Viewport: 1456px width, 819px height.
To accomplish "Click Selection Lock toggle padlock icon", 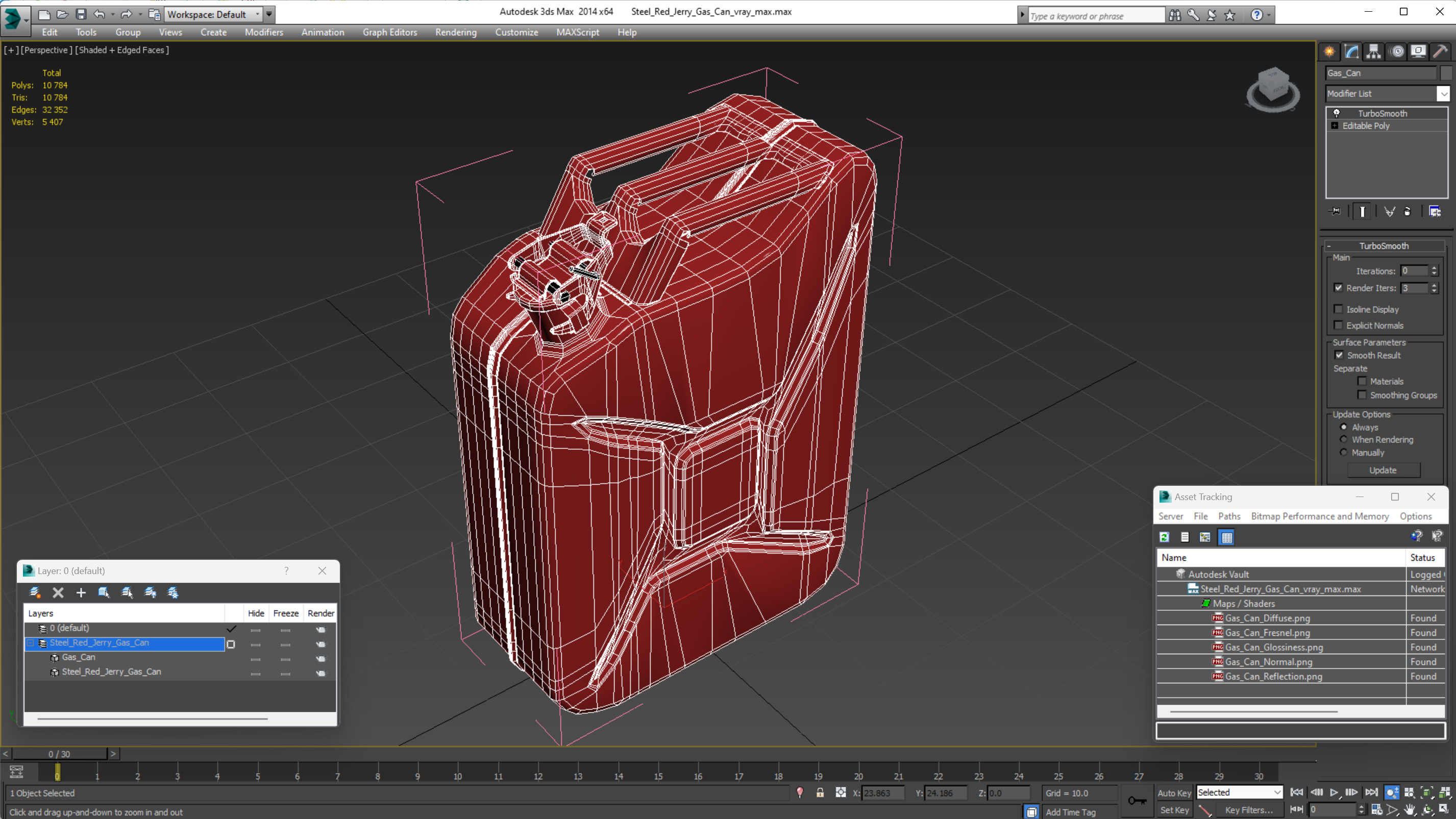I will 820,792.
